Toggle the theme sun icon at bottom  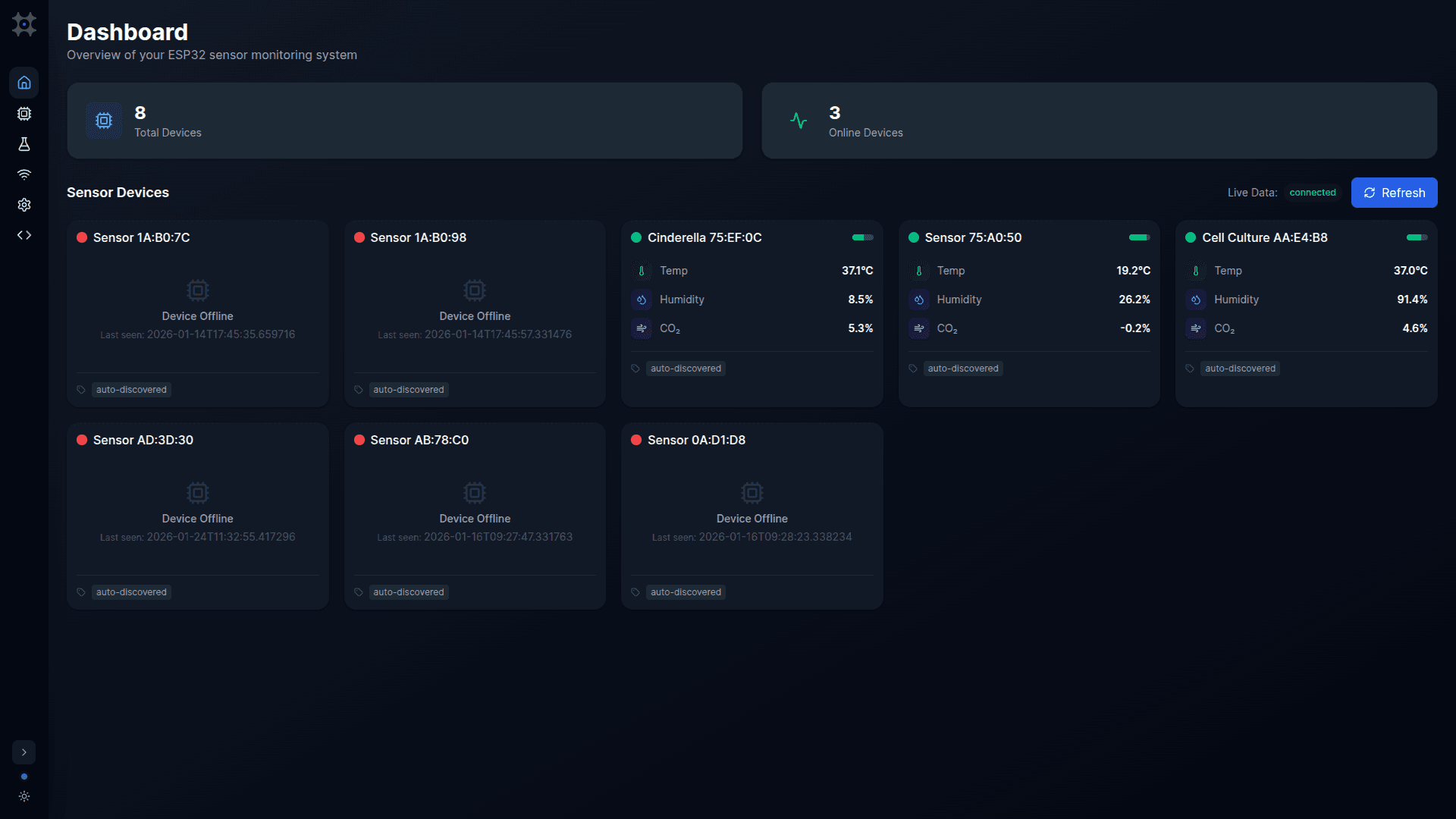point(24,796)
